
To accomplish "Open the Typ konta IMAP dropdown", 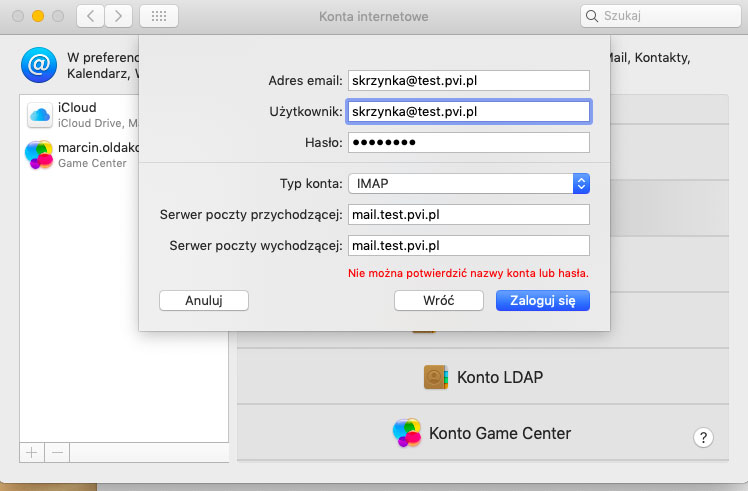I will (469, 184).
